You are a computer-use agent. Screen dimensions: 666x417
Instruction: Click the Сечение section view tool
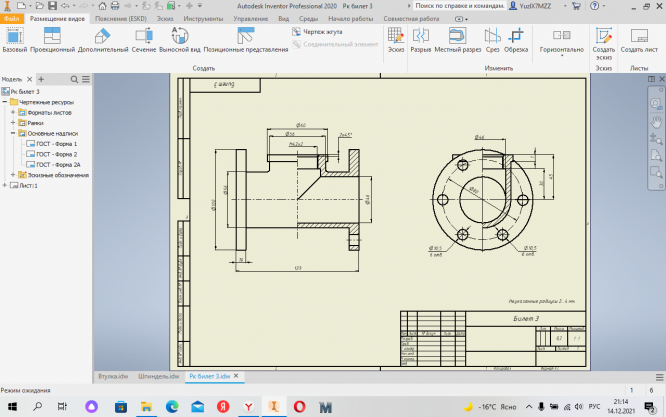143,39
